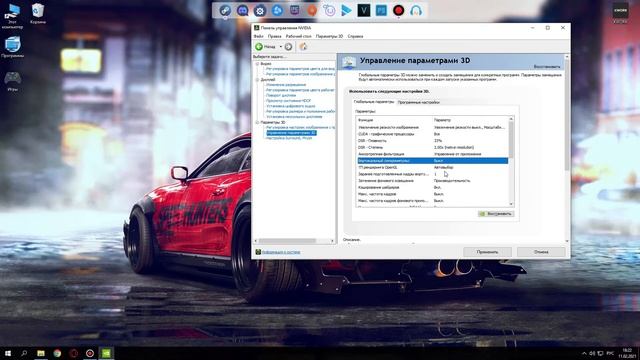Select "Установка цифрового аудио" tree item
Viewport: 640px width, 360px height.
point(291,106)
